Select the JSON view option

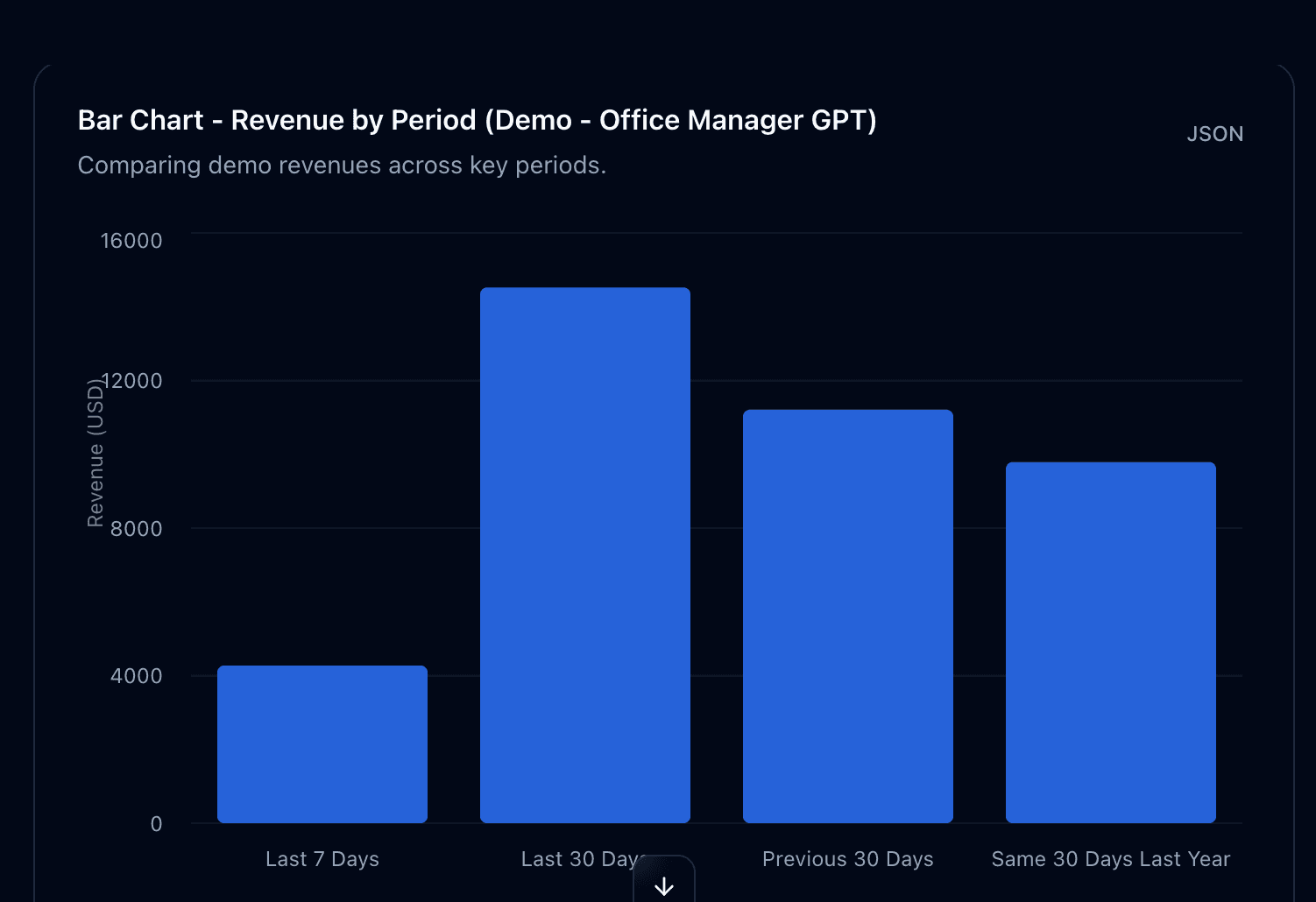1215,133
